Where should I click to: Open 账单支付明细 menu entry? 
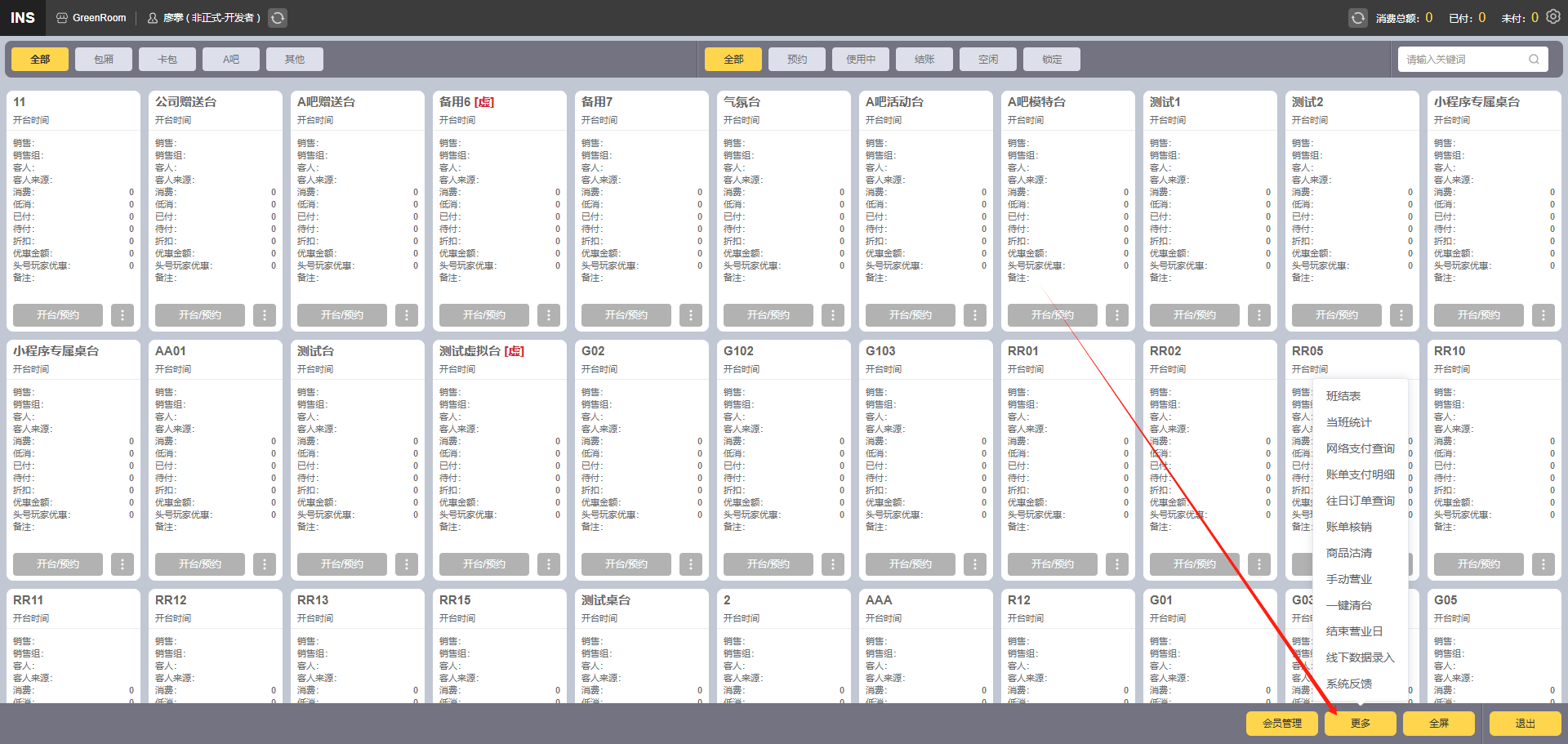[x=1360, y=474]
